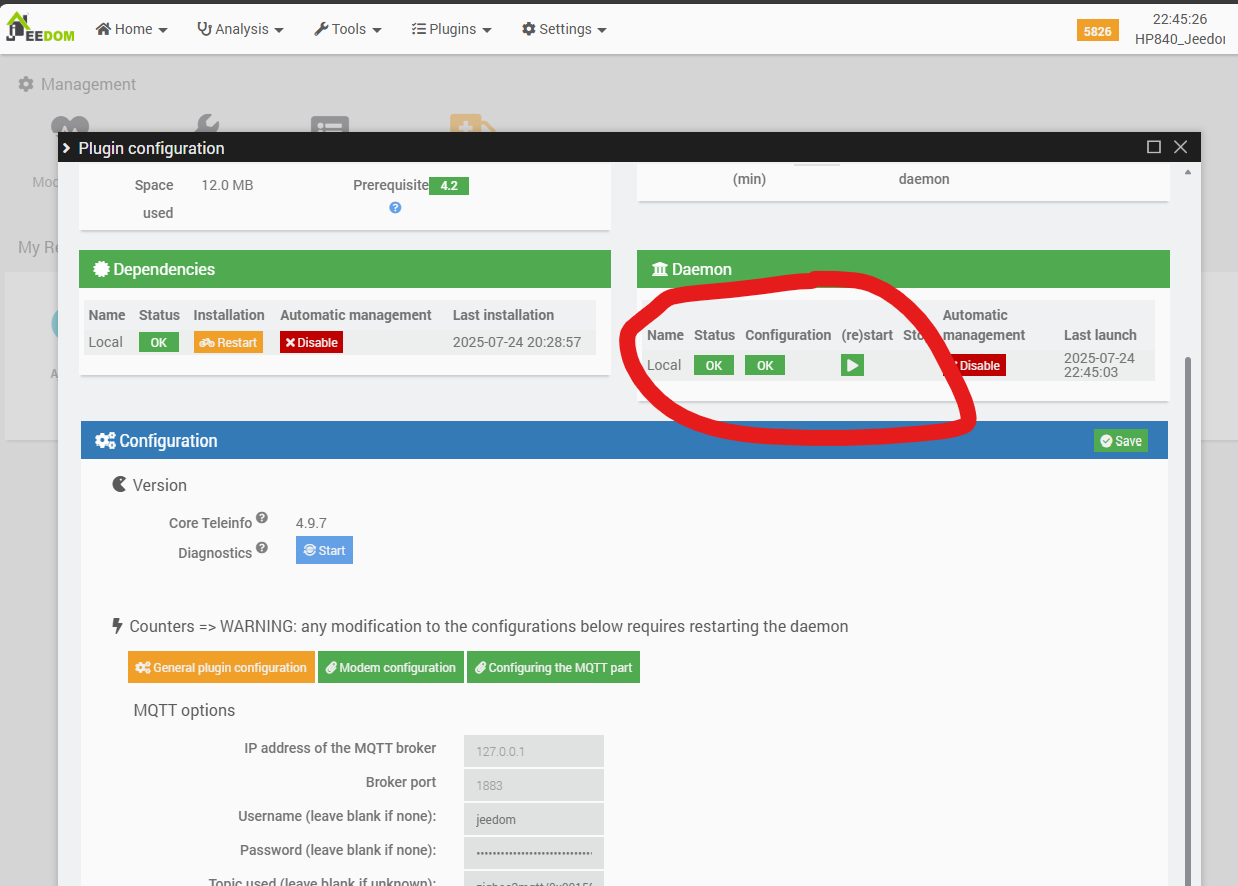Viewport: 1238px width, 886px height.
Task: Click the Broker port input field
Action: coord(533,785)
